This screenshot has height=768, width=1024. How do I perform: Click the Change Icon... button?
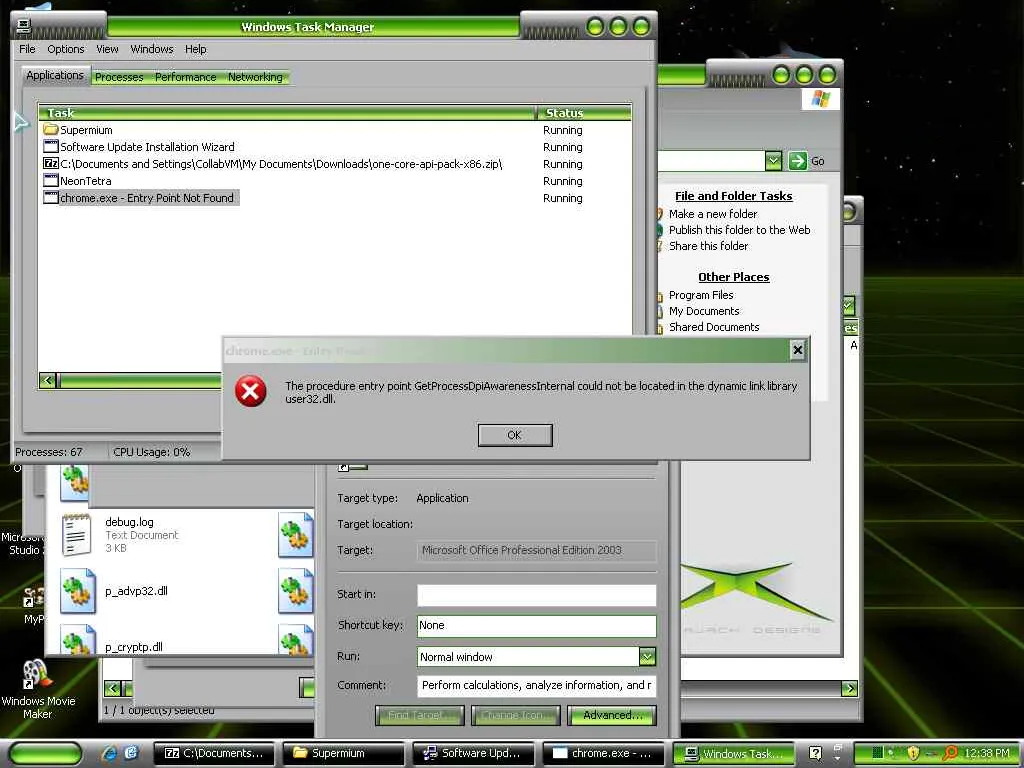coord(516,715)
